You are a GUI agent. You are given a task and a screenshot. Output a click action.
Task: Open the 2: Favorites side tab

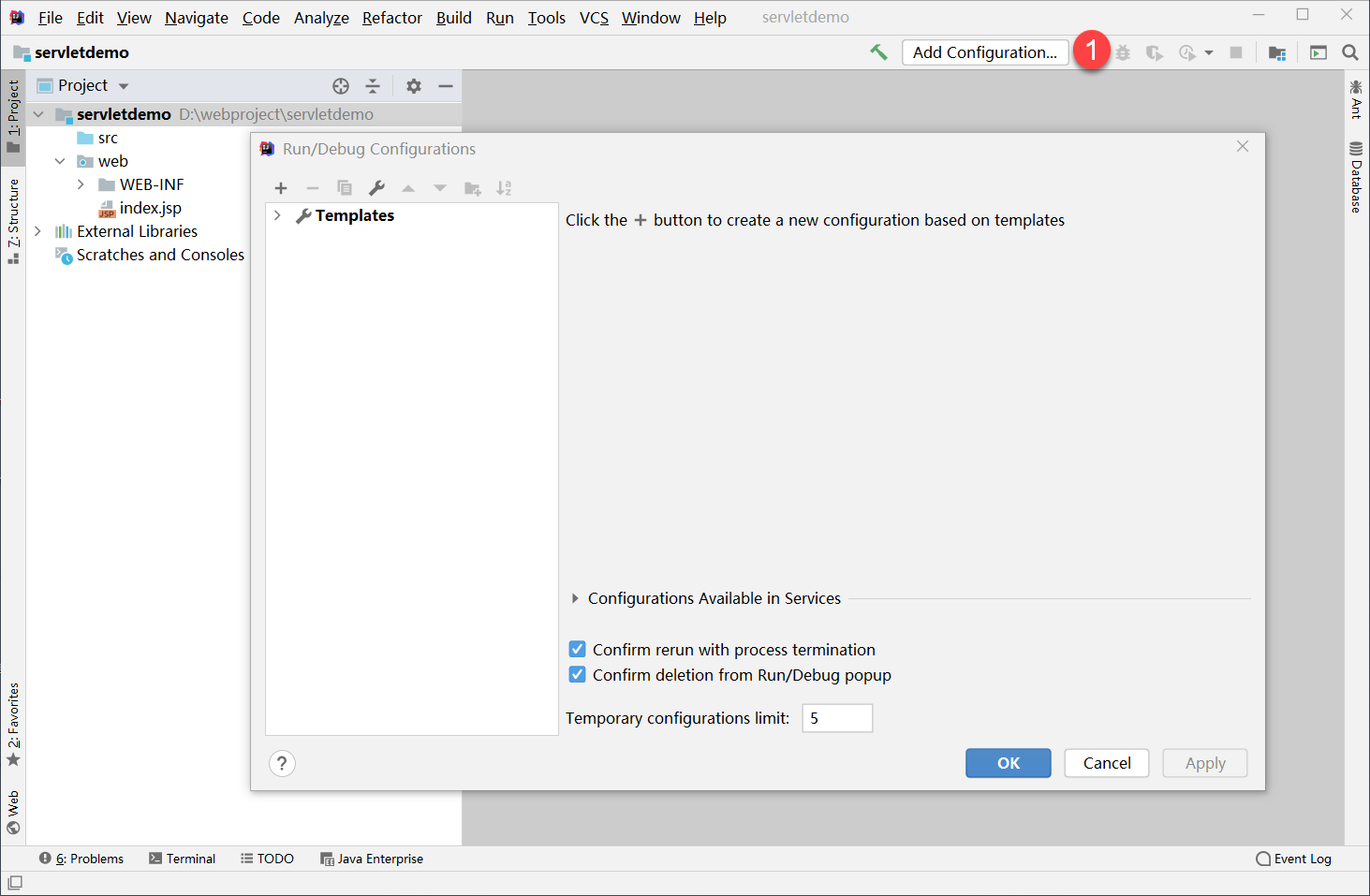click(13, 725)
